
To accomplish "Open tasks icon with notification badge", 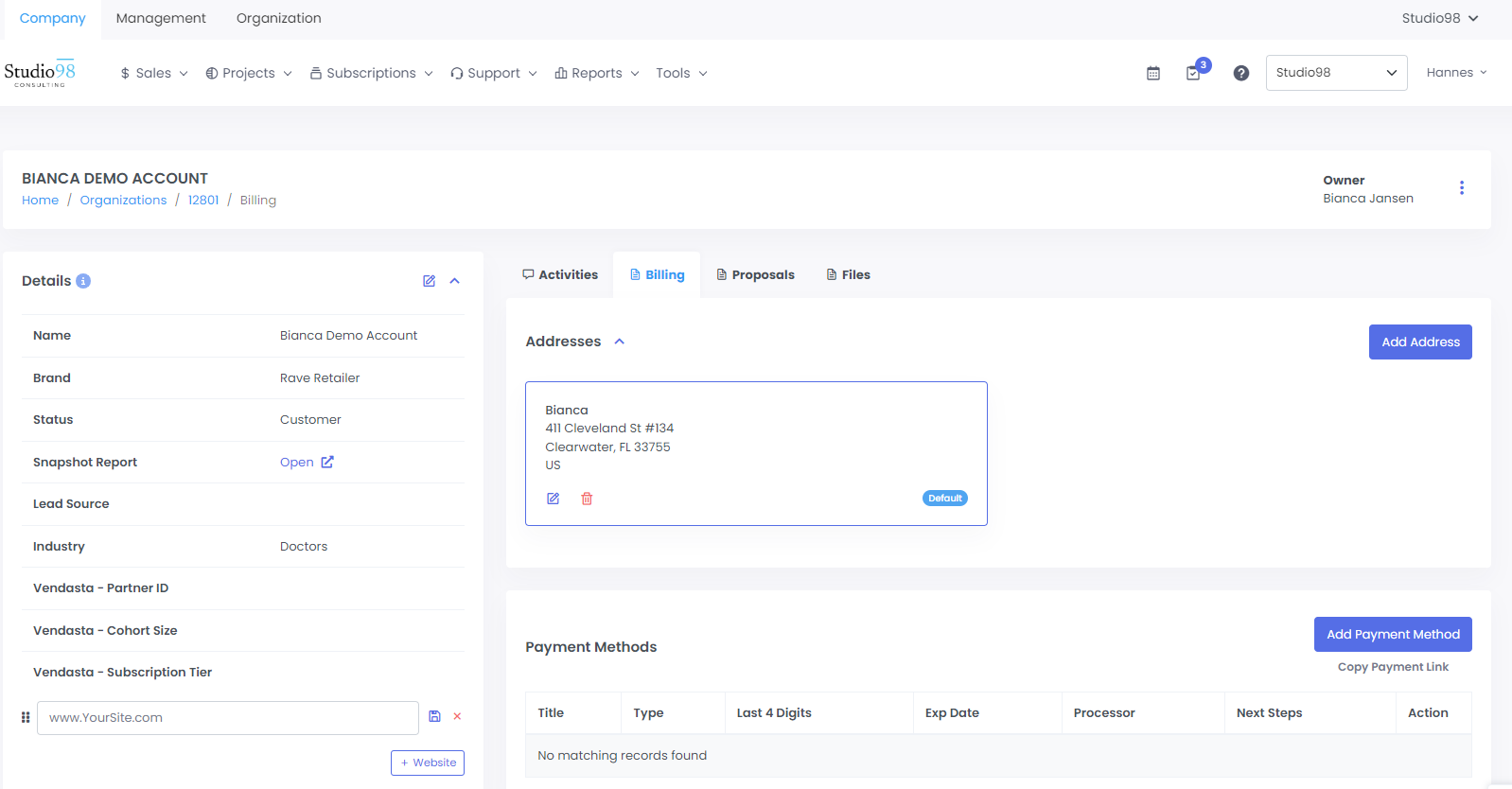I will tap(1194, 73).
